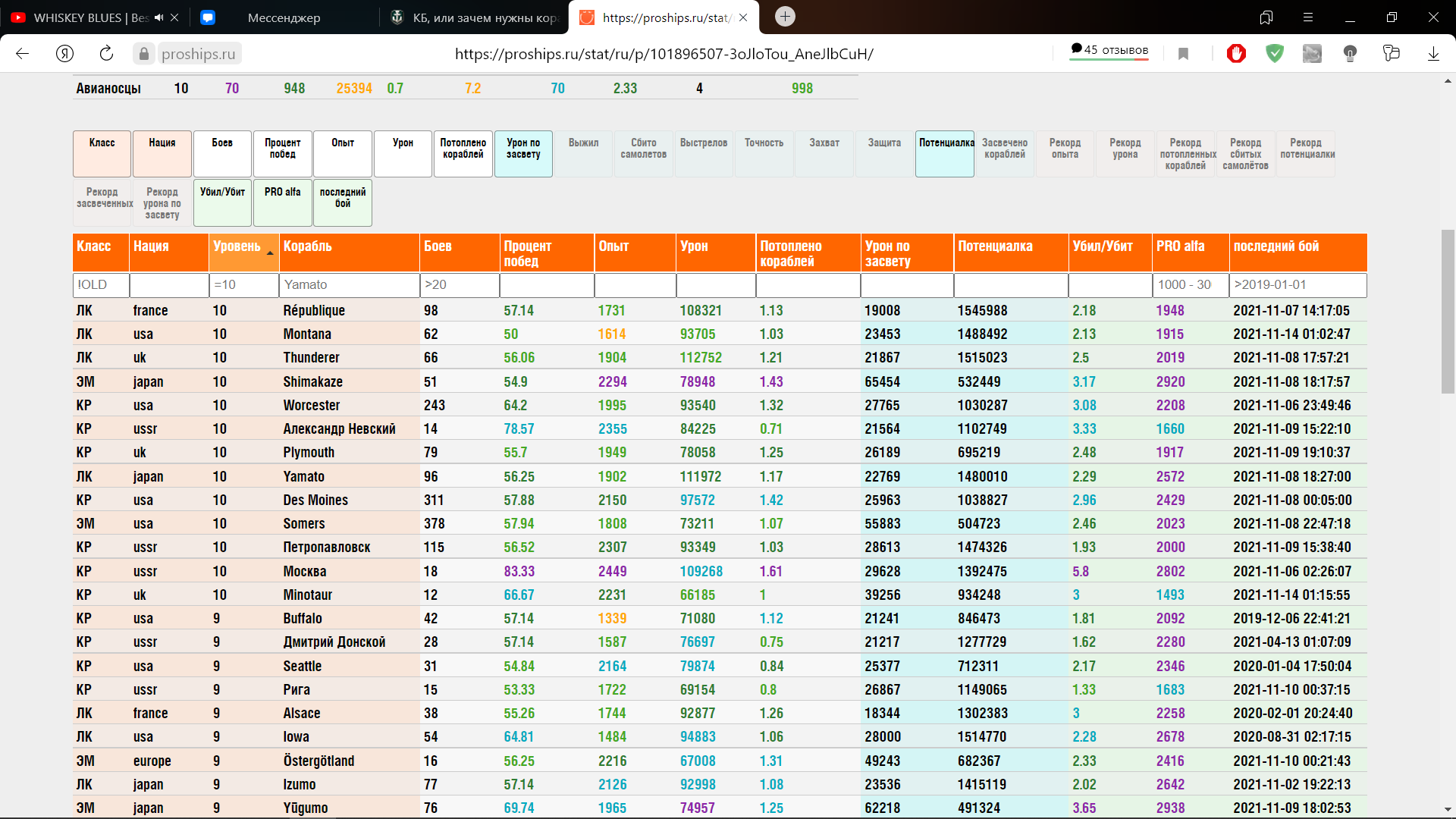Bookmark this page with the bookmark icon
Image resolution: width=1456 pixels, height=819 pixels.
1183,53
